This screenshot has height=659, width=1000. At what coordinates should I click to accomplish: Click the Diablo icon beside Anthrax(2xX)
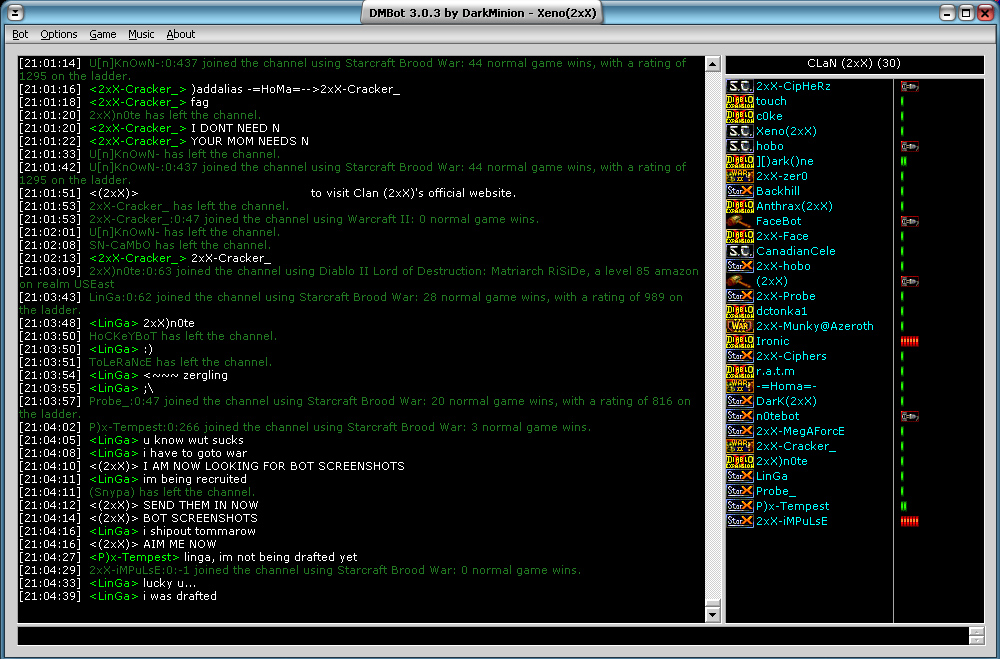tap(740, 206)
